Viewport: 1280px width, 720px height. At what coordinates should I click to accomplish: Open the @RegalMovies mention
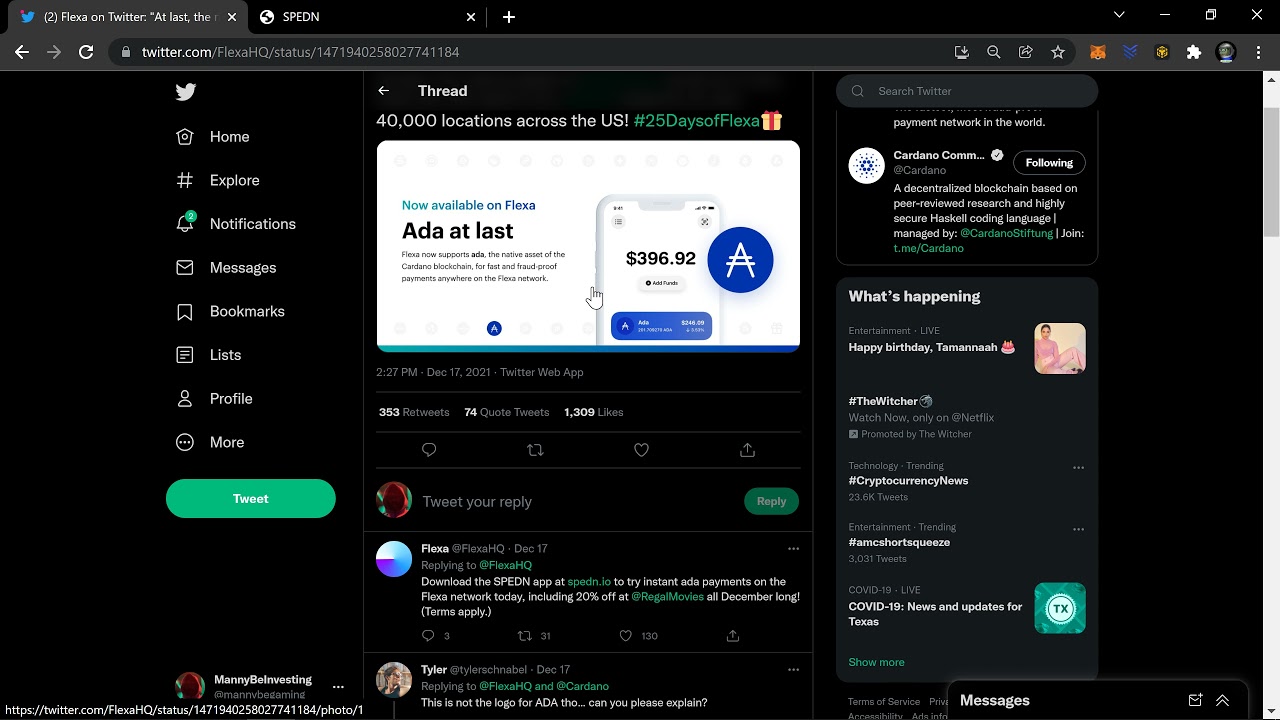click(x=667, y=597)
